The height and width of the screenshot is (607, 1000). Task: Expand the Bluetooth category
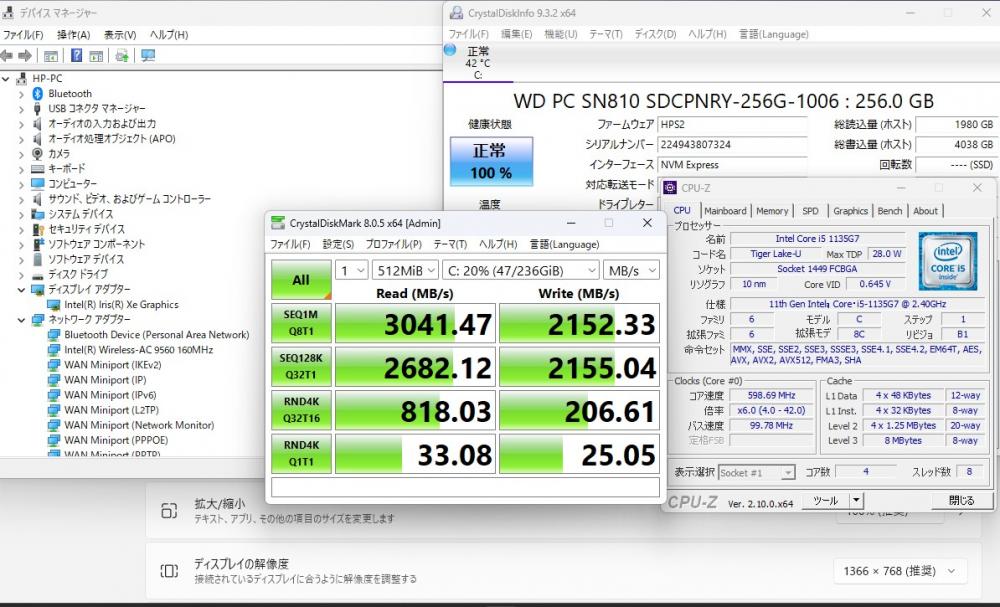click(x=22, y=94)
